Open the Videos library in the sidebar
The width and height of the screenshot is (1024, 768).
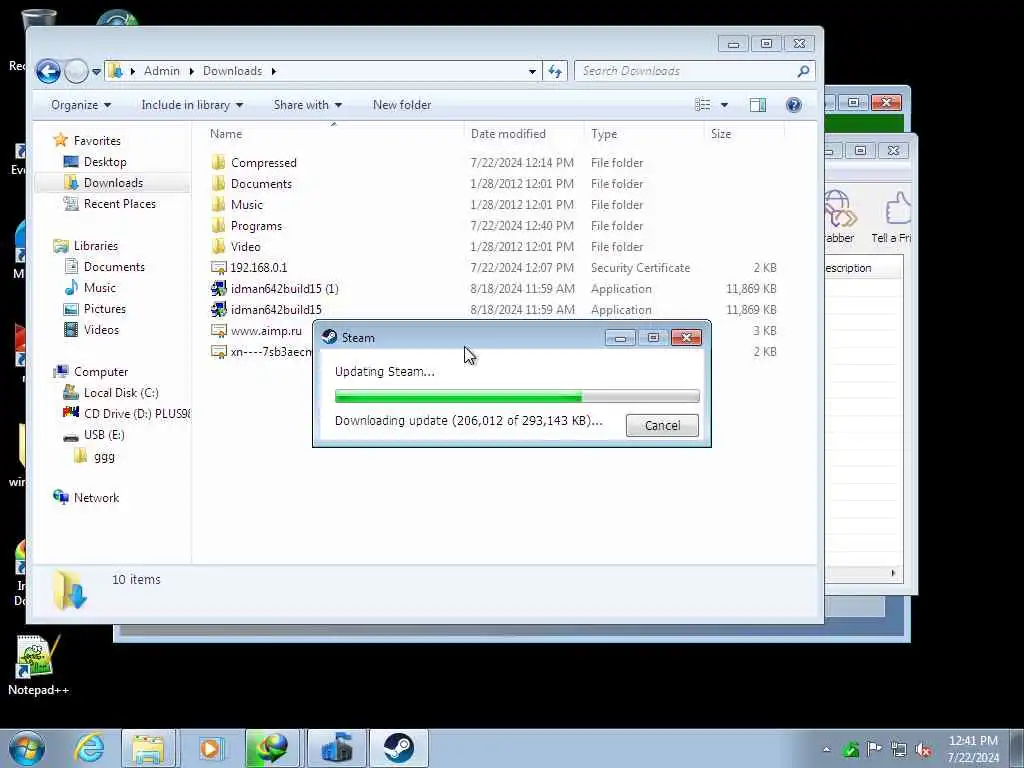(101, 330)
